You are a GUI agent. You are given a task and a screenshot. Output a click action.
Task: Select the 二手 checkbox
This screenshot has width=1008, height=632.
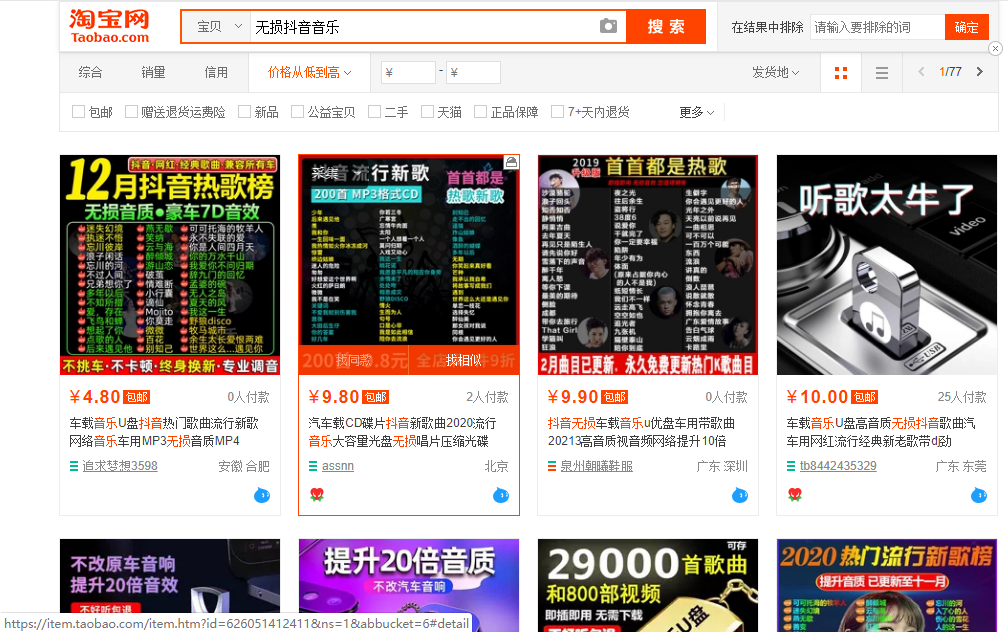374,112
